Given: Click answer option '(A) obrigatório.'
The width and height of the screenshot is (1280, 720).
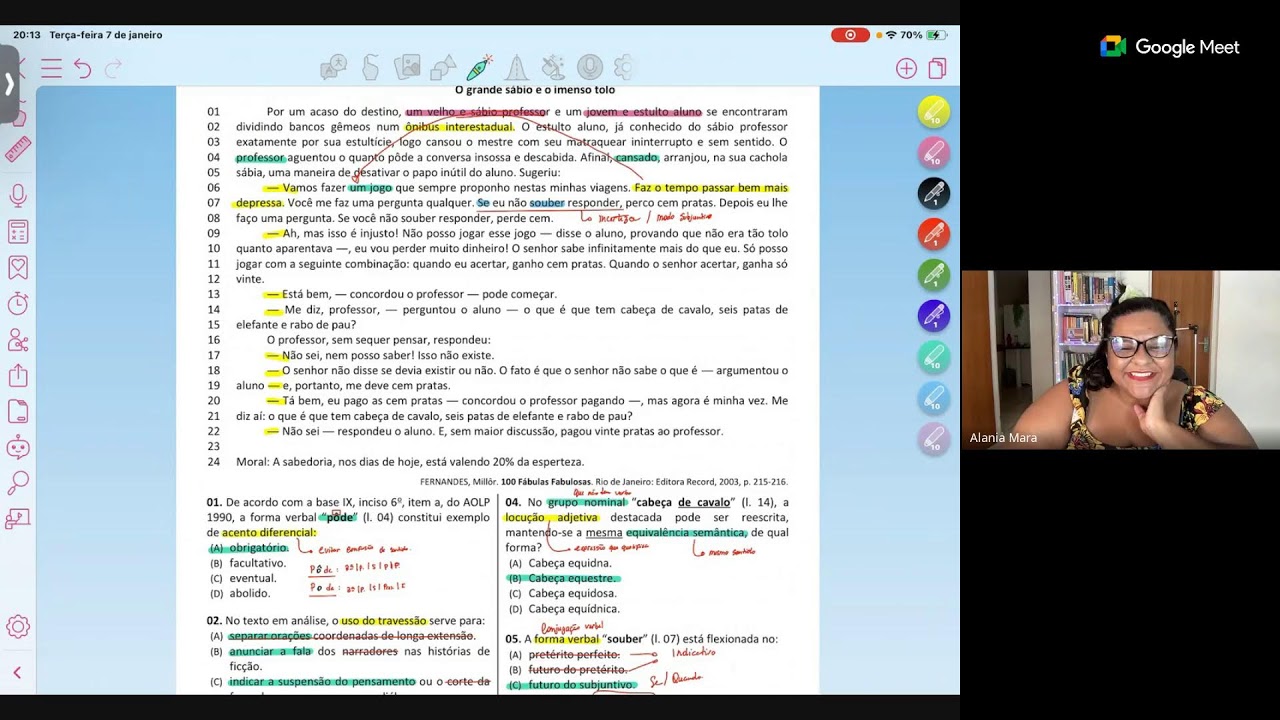Looking at the screenshot, I should 248,548.
